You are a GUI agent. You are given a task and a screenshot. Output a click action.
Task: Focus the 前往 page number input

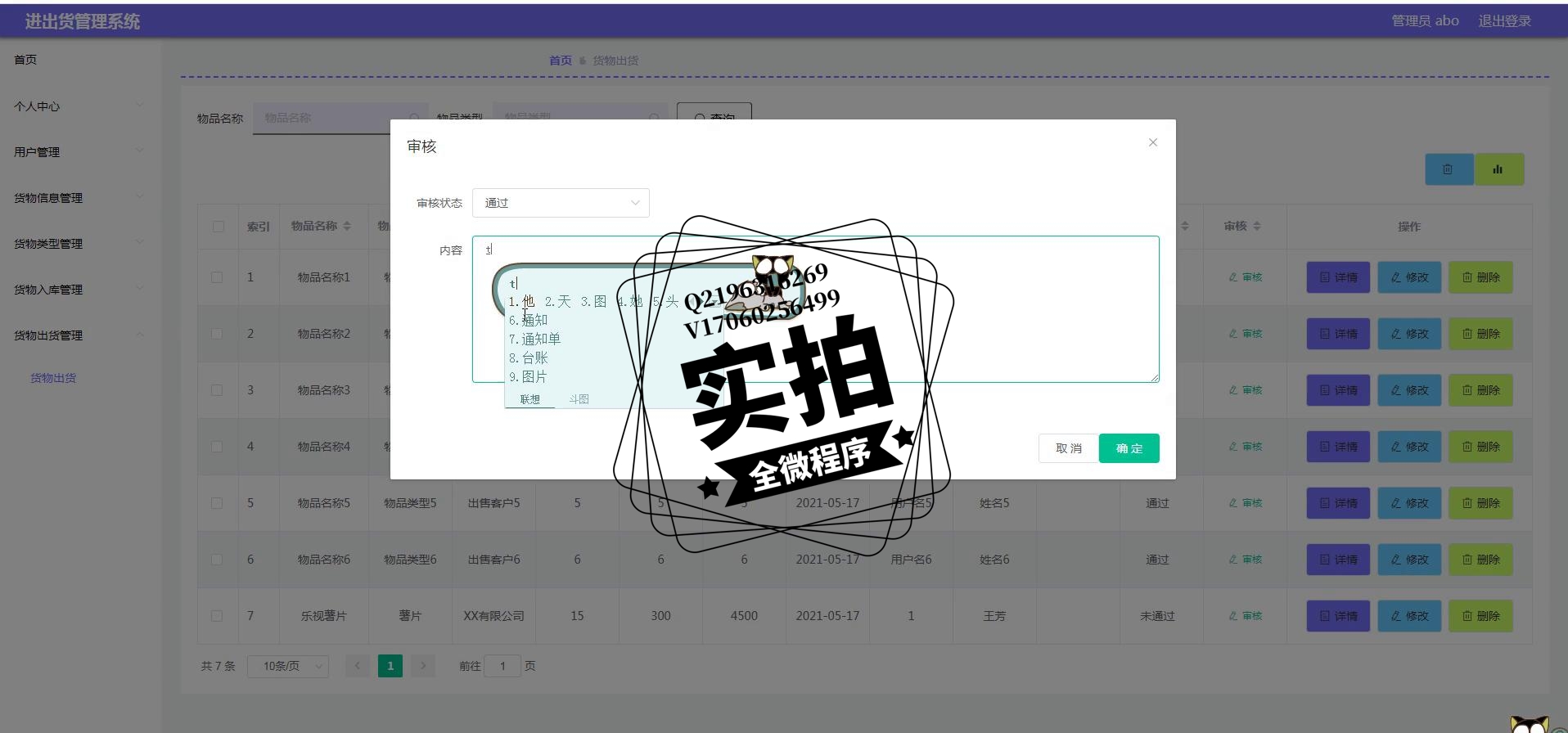[502, 666]
